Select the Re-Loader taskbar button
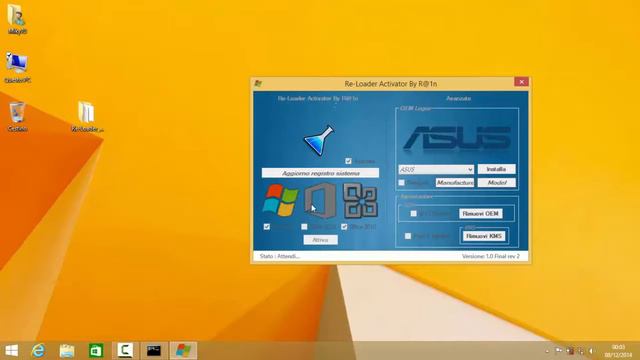The height and width of the screenshot is (360, 640). 183,351
